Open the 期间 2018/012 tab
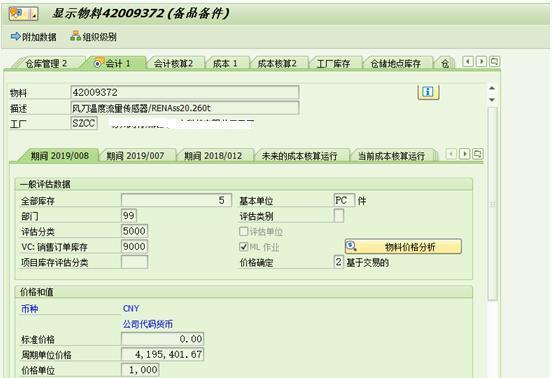This screenshot has height=378, width=552. coord(213,156)
